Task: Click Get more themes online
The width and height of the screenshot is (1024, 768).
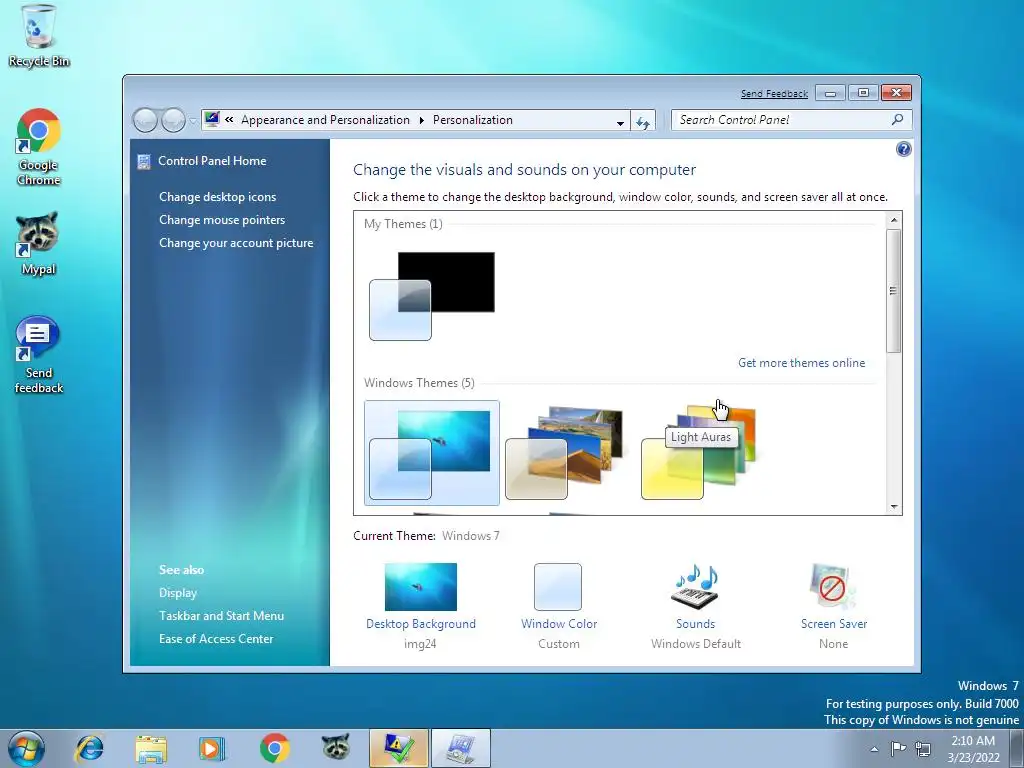Action: click(801, 363)
